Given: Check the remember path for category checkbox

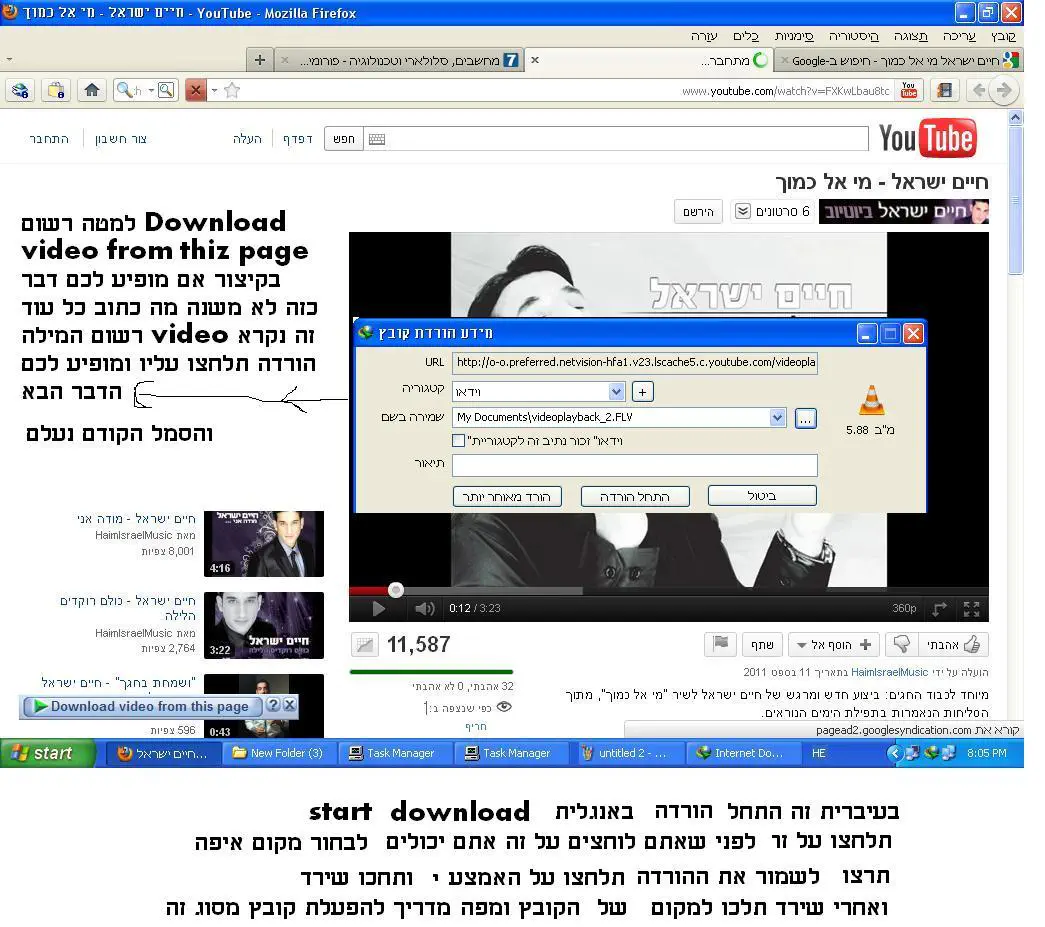Looking at the screenshot, I should click(x=459, y=440).
